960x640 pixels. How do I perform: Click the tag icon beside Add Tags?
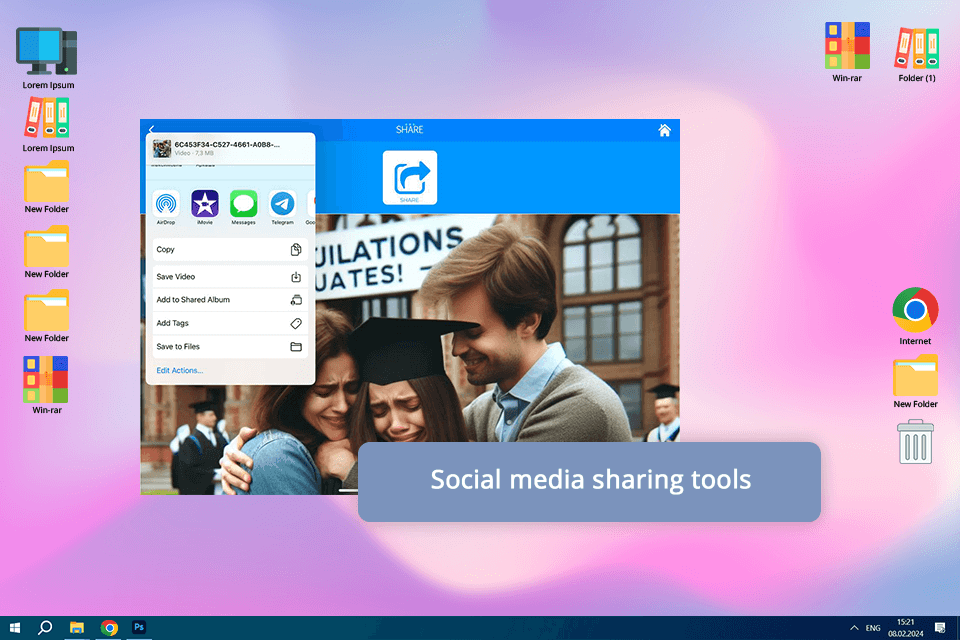[296, 323]
